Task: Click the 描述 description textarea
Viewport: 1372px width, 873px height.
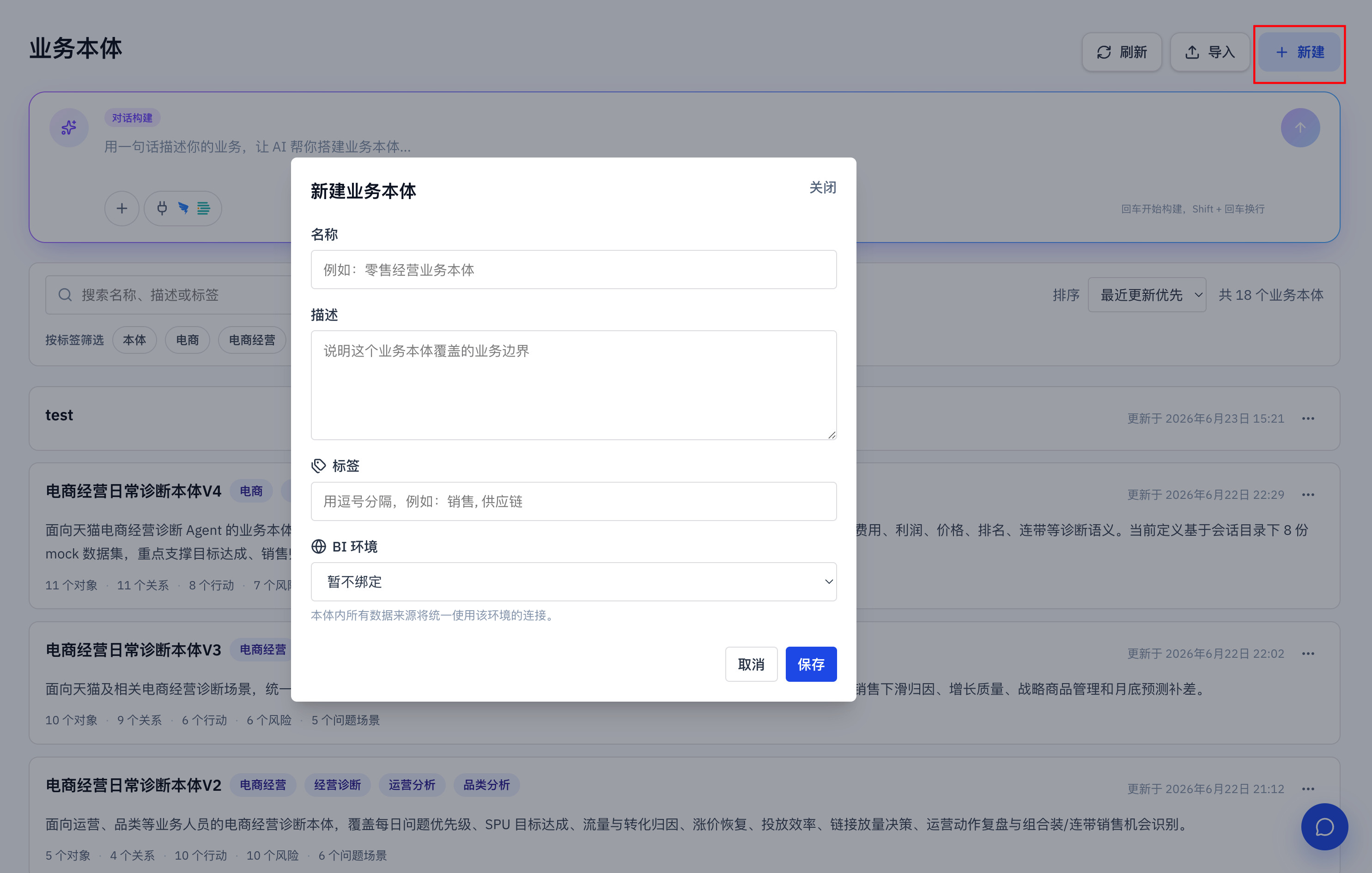Action: 574,385
